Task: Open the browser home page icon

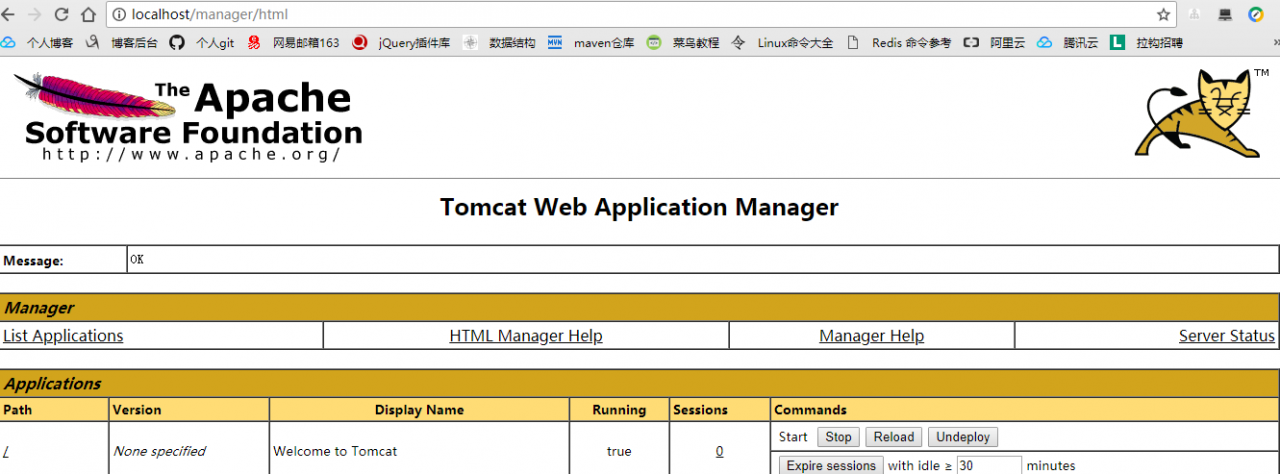Action: [x=88, y=15]
